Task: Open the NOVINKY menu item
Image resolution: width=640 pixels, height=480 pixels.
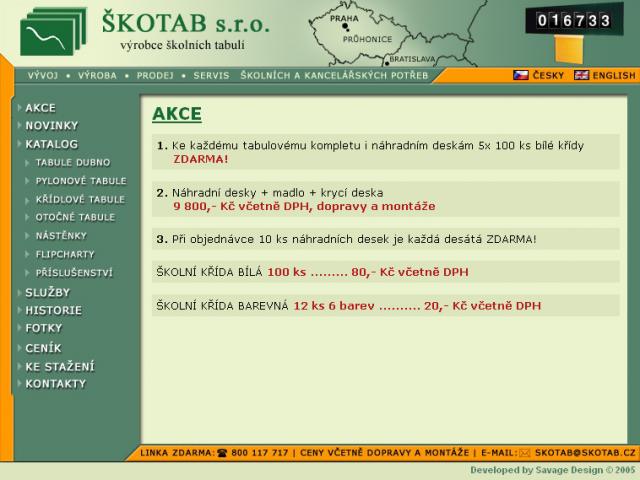Action: (x=51, y=126)
